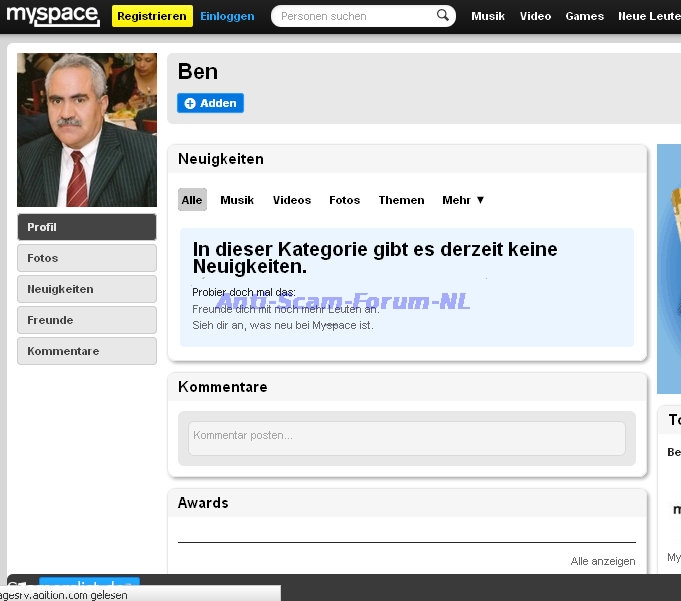Open Video in top navigation
This screenshot has width=681, height=601.
click(x=535, y=16)
